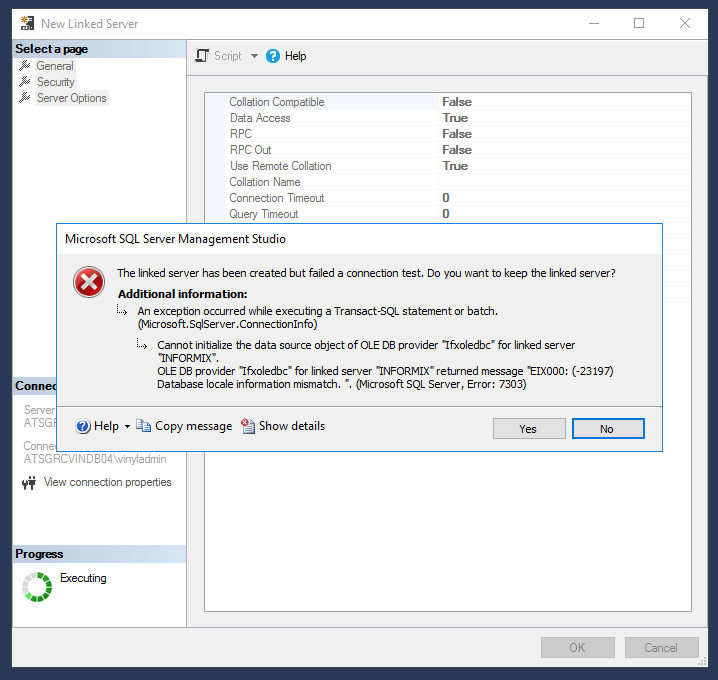Click the Show details icon
Viewport: 718px width, 680px height.
point(248,426)
